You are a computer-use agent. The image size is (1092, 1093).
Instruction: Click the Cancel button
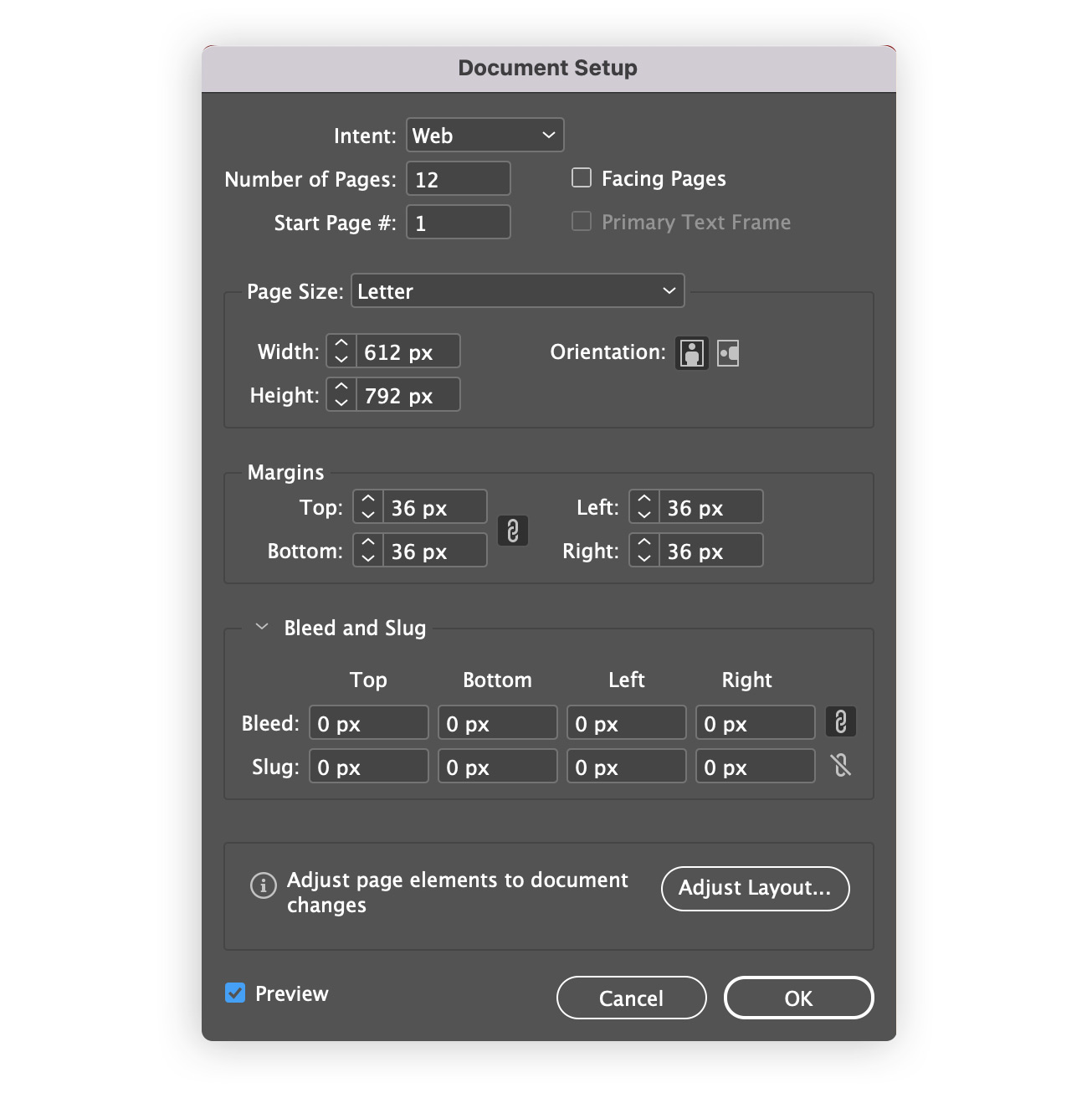[x=632, y=998]
